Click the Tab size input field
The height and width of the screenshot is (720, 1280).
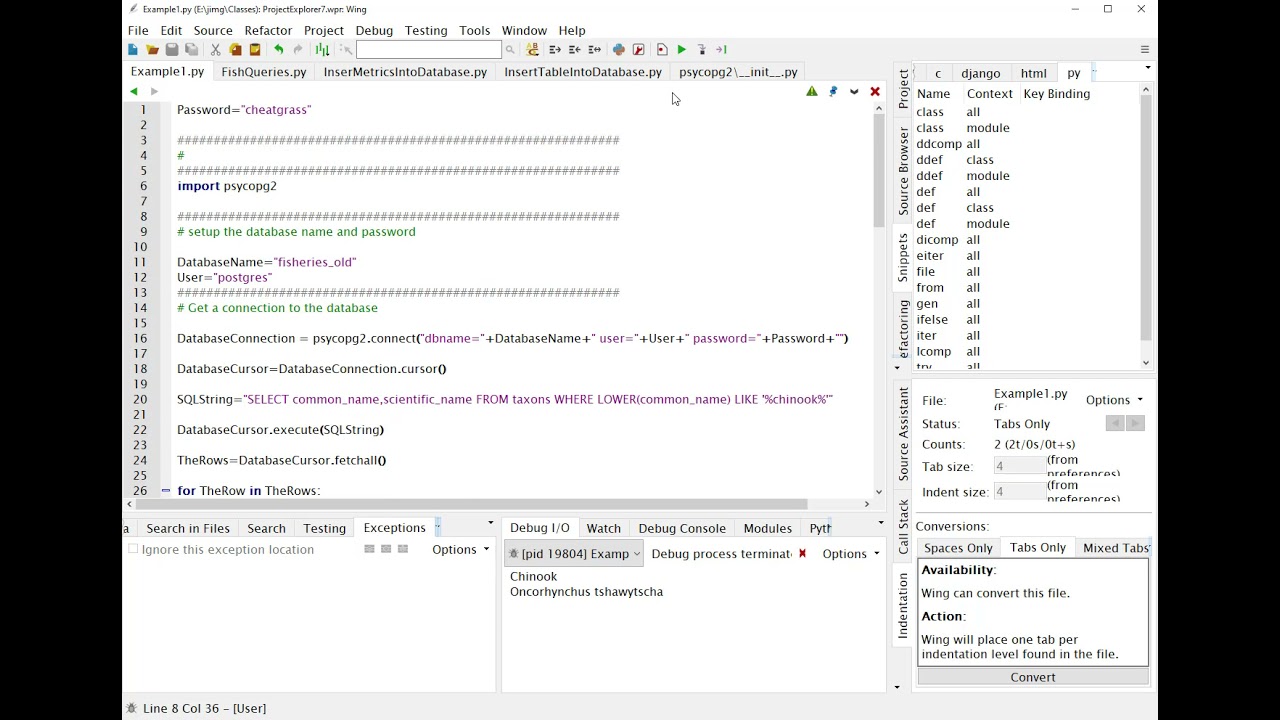[1019, 467]
